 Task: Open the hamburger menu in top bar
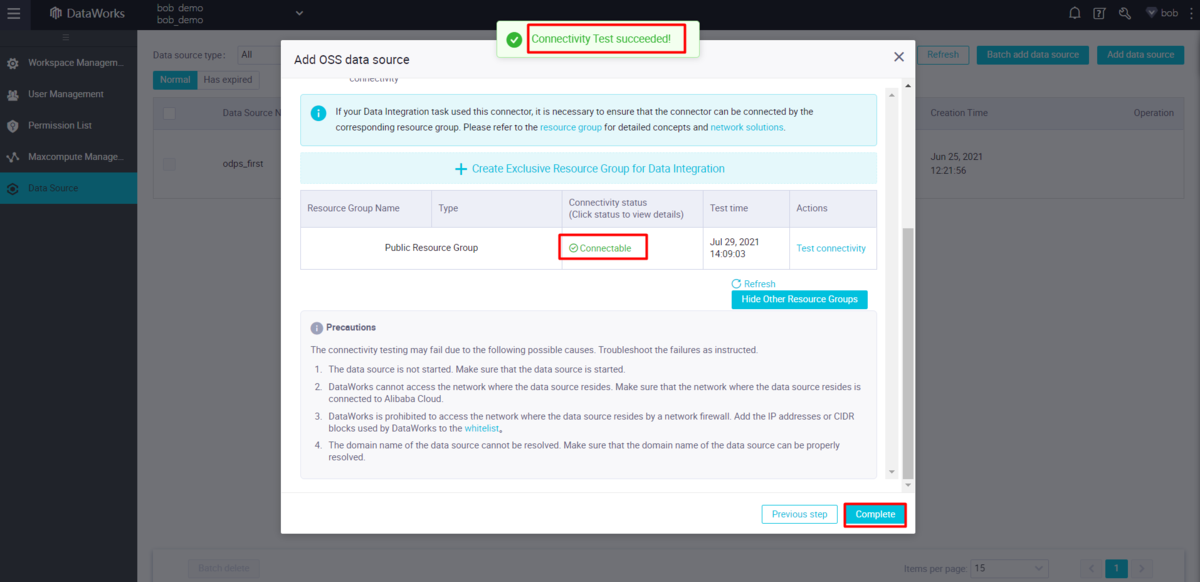[13, 13]
